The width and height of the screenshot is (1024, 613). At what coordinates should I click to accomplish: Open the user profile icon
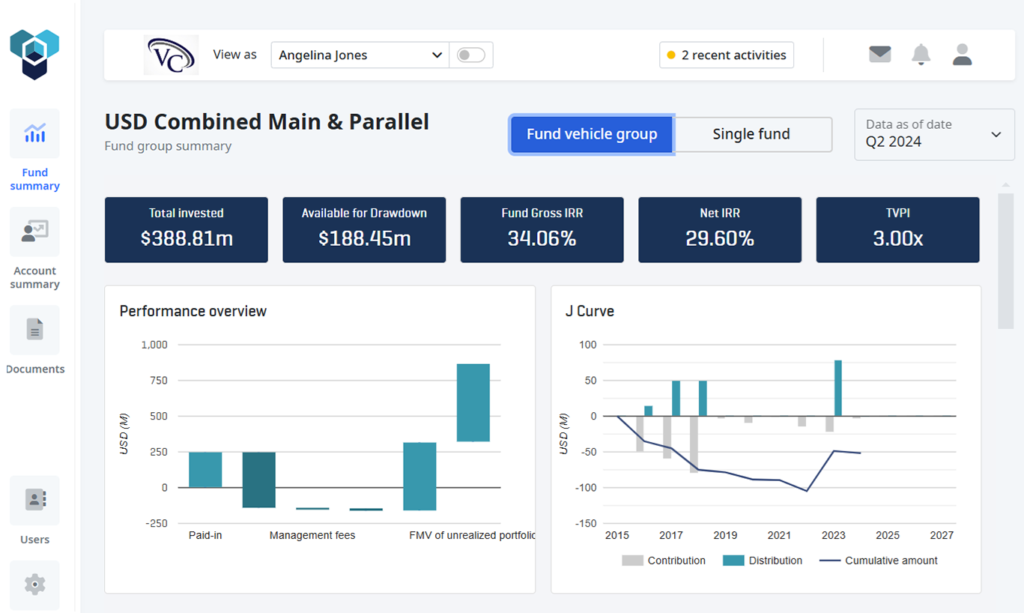coord(961,54)
